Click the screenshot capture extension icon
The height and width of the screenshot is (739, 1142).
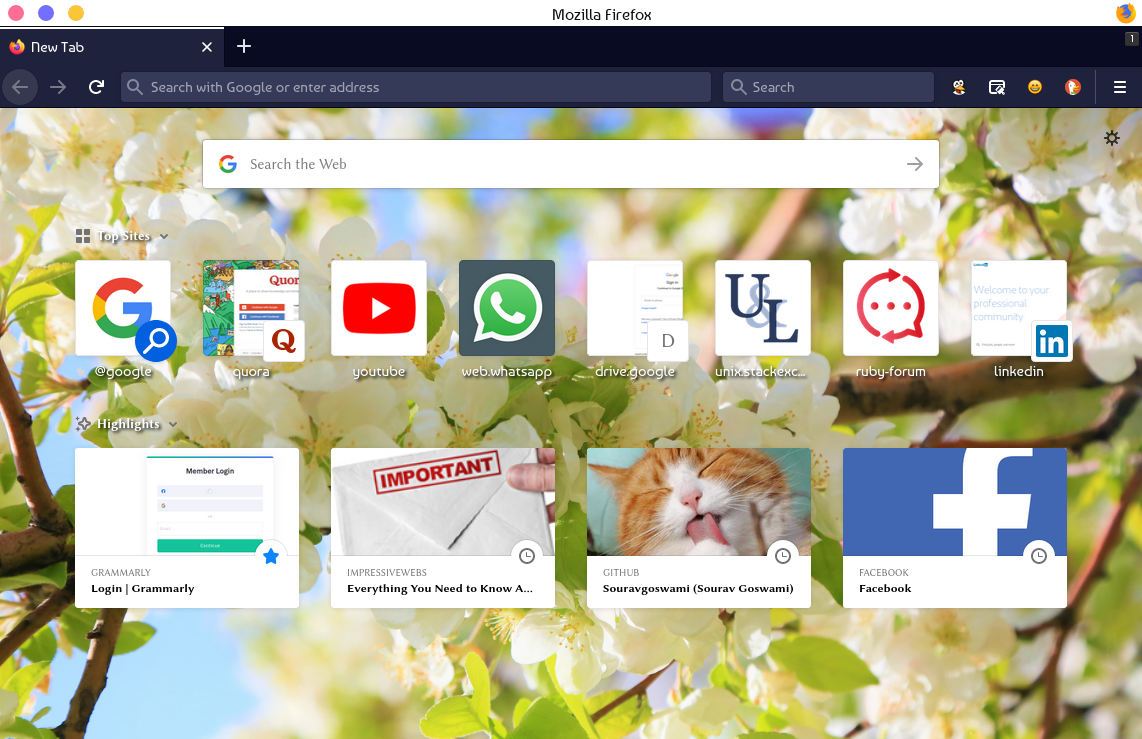tap(997, 87)
